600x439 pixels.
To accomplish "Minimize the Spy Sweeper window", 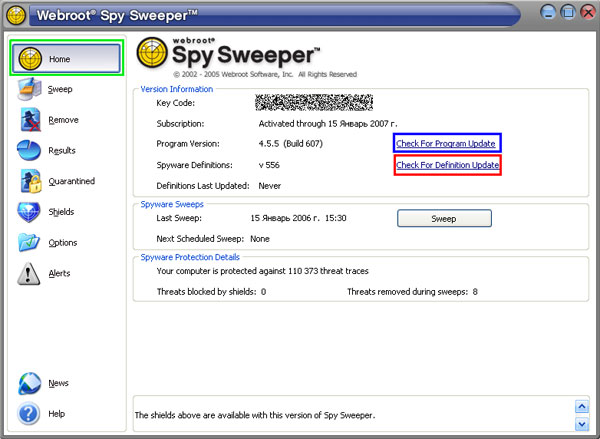I will pos(548,13).
